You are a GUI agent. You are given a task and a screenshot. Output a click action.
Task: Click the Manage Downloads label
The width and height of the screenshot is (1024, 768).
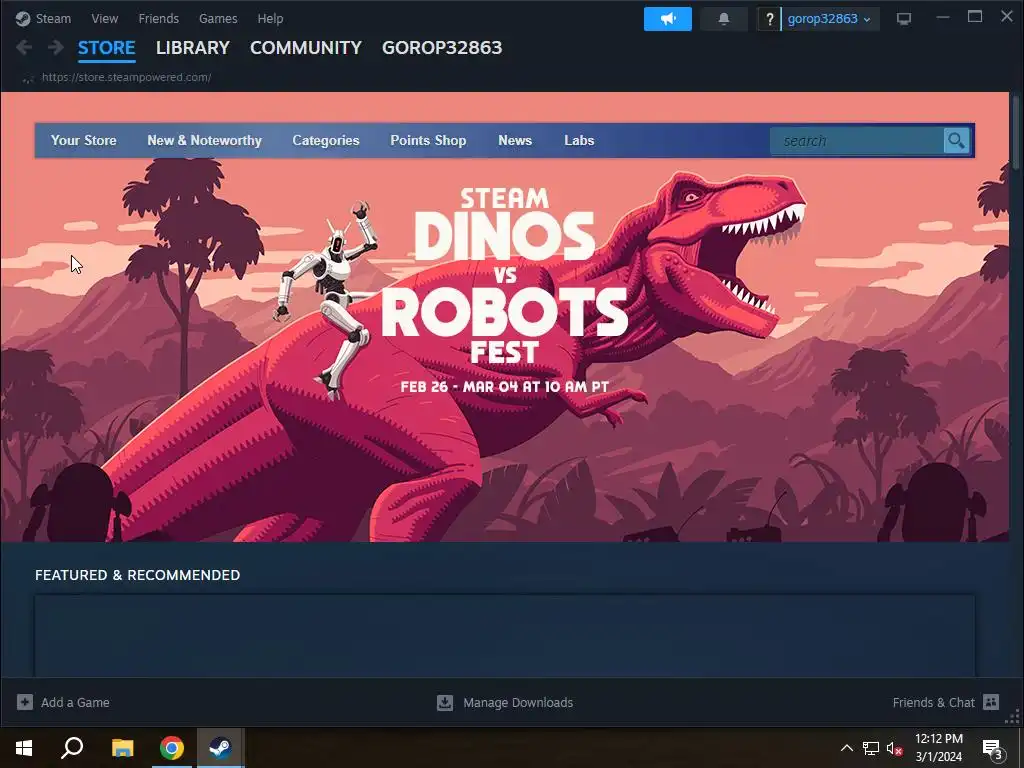[x=518, y=703]
